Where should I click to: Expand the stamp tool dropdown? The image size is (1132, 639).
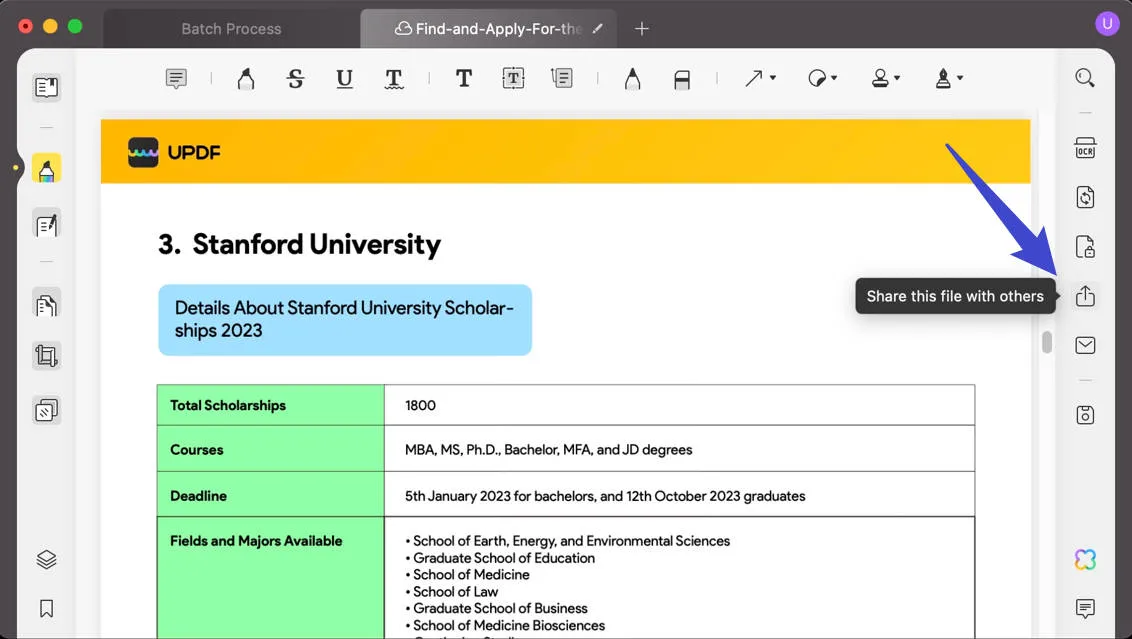[886, 78]
